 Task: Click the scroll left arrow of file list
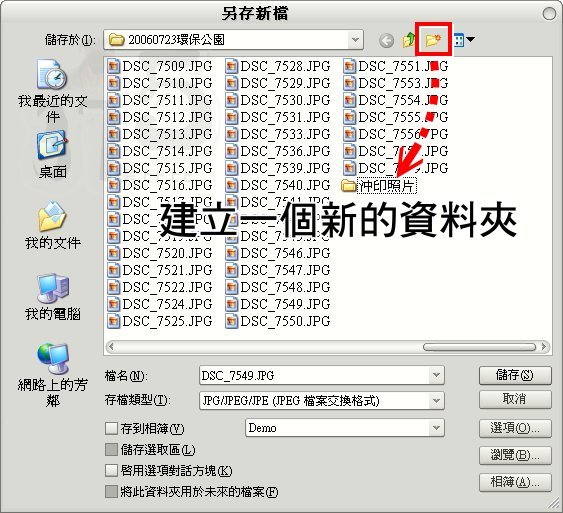click(111, 347)
